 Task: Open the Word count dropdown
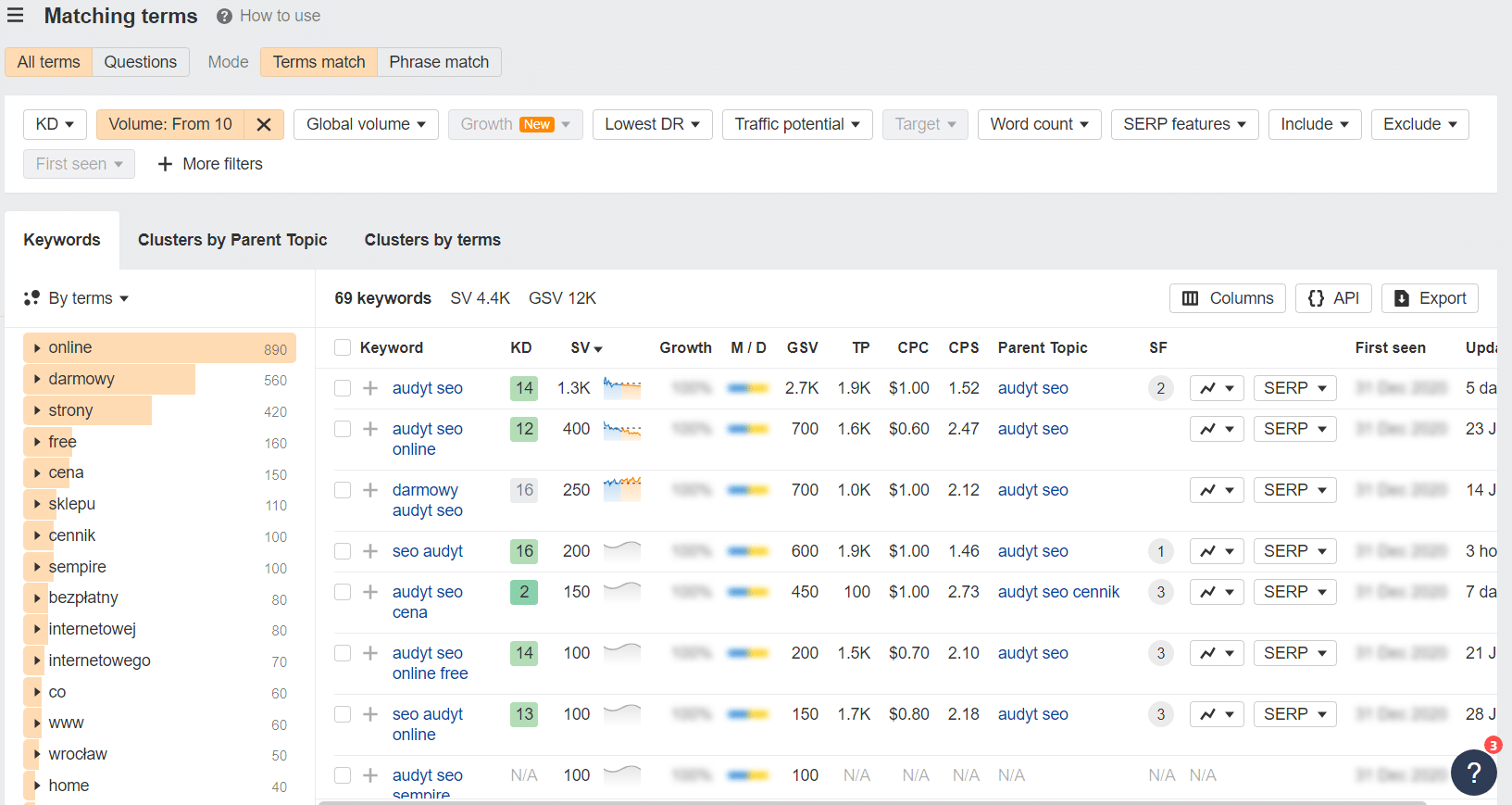(x=1039, y=124)
